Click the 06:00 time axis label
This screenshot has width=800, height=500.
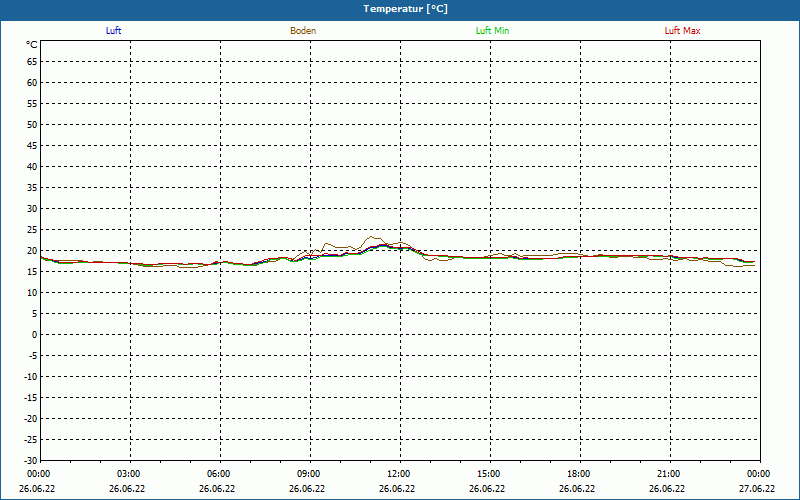pos(218,474)
